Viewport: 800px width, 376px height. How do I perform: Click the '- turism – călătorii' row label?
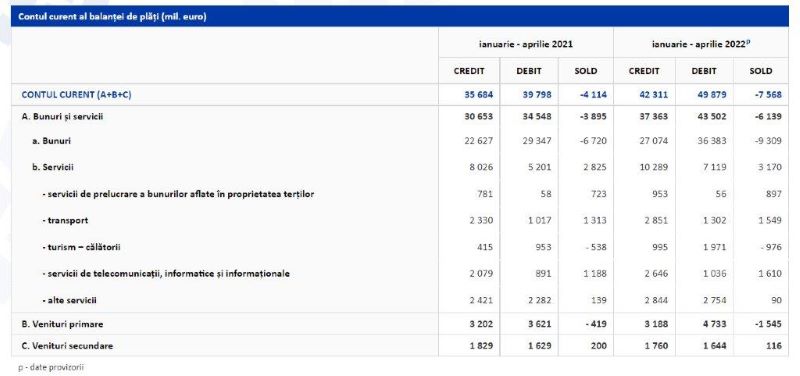click(x=81, y=247)
